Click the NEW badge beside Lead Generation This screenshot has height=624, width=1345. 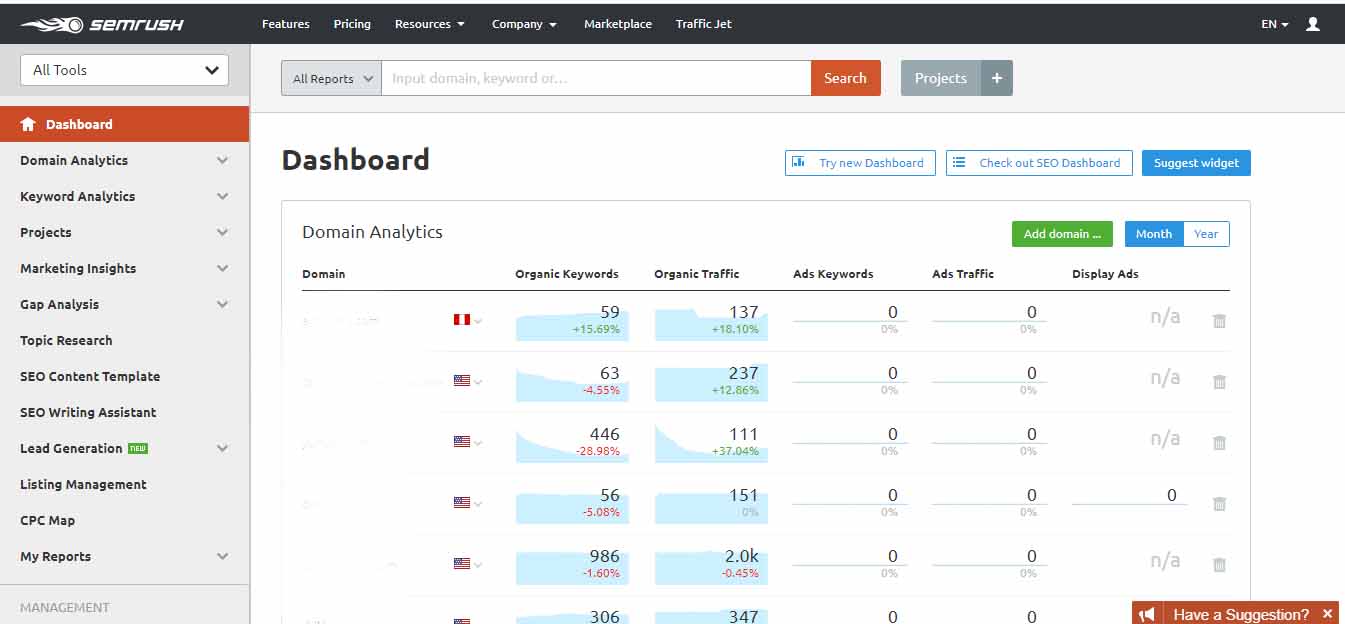coord(138,448)
